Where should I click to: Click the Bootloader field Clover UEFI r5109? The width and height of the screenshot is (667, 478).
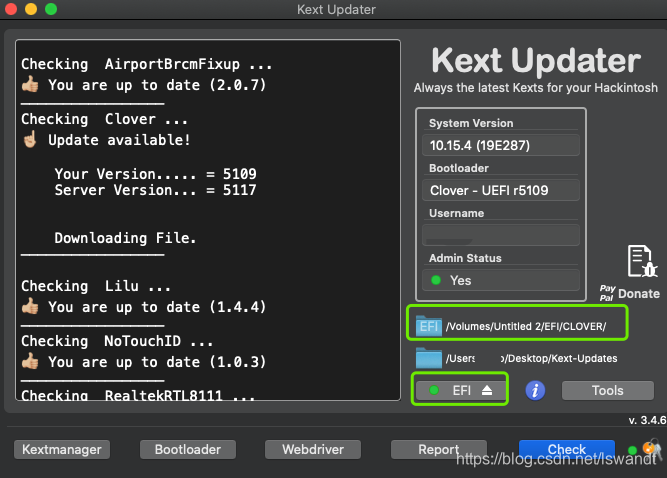pos(501,190)
